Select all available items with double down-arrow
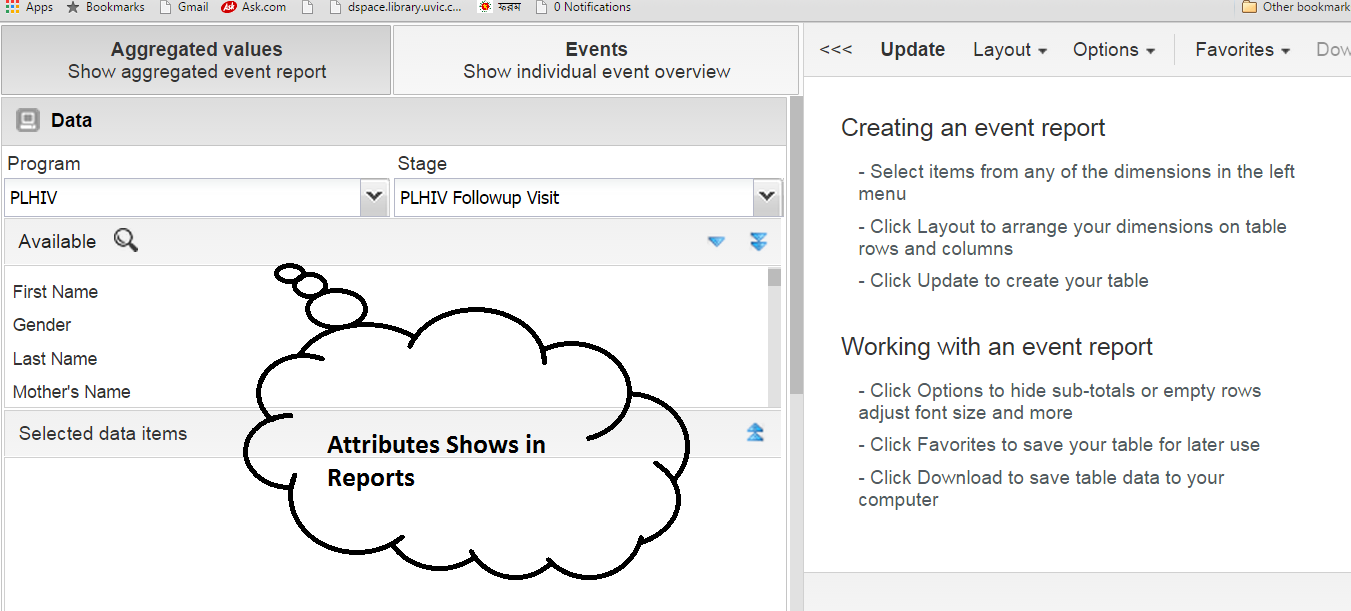Image resolution: width=1351 pixels, height=611 pixels. point(758,241)
